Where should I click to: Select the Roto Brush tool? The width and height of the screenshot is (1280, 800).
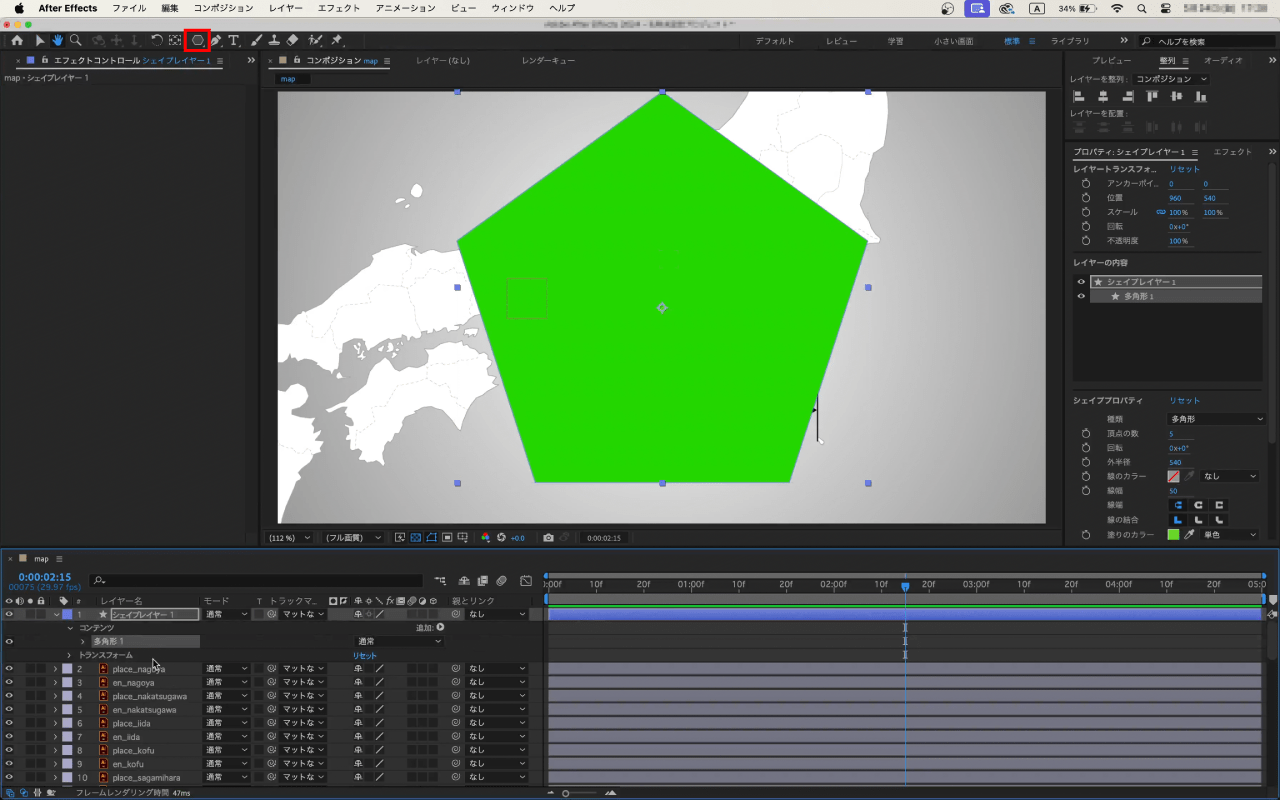tap(315, 41)
